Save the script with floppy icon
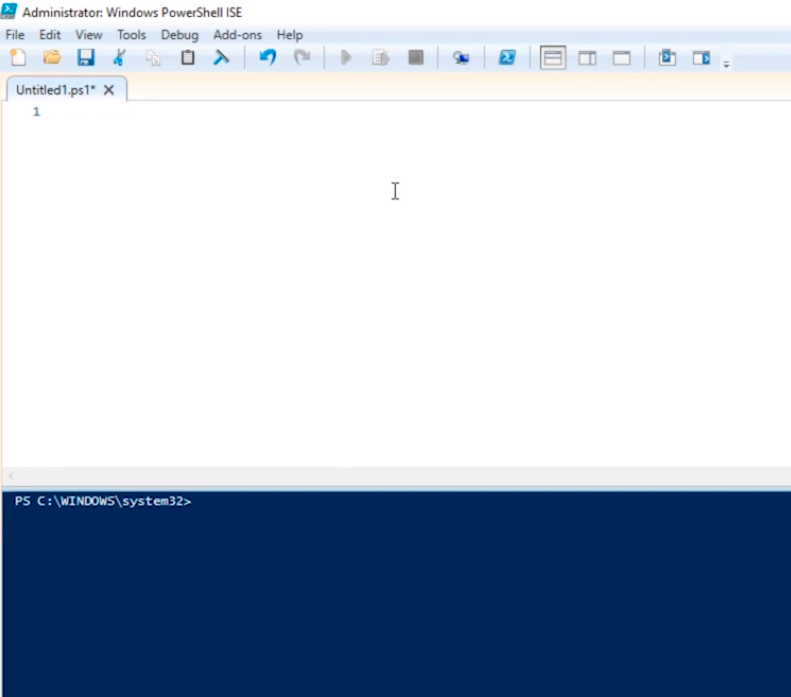The image size is (791, 697). [86, 57]
